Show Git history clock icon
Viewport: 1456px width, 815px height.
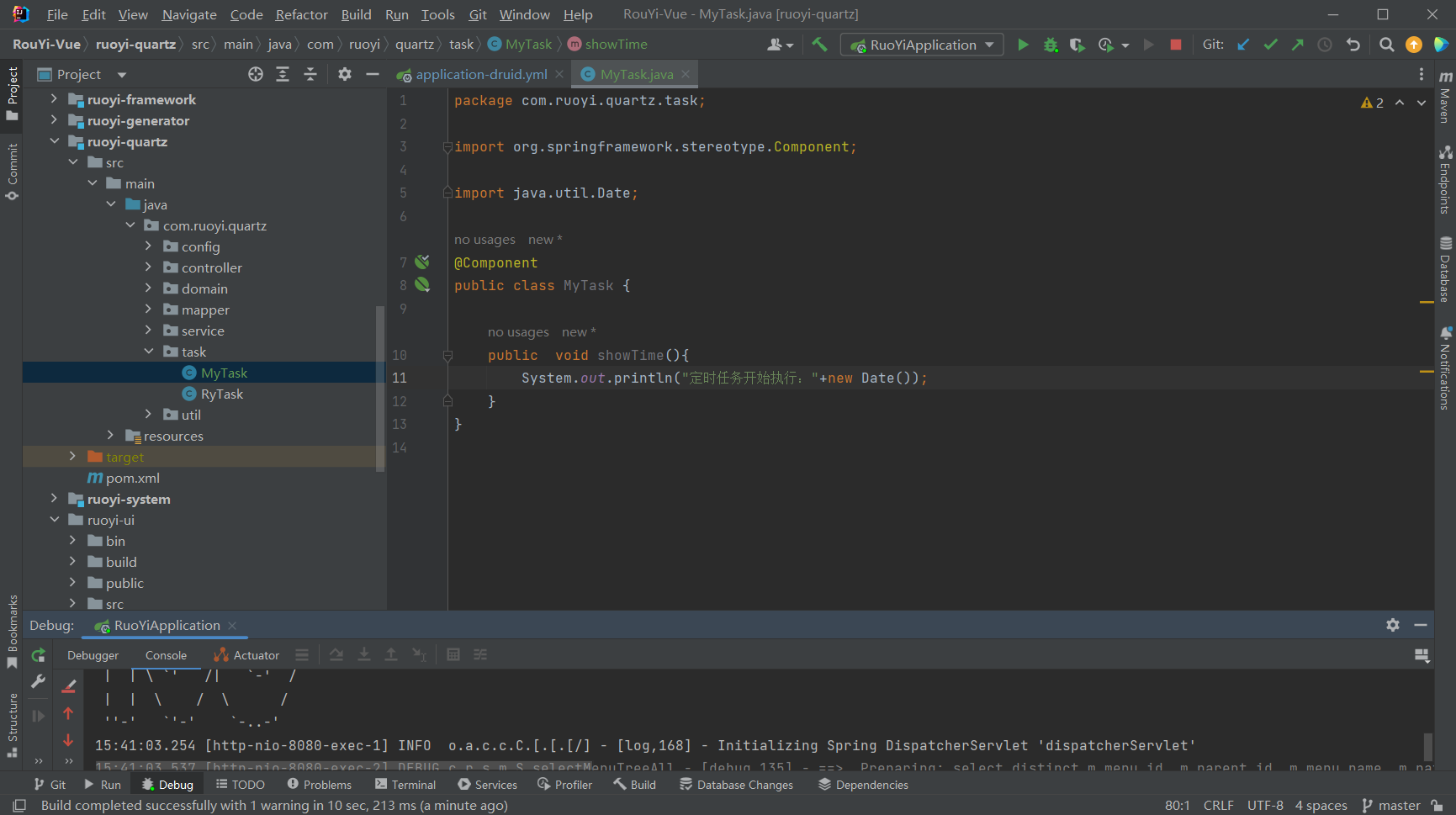tap(1325, 45)
